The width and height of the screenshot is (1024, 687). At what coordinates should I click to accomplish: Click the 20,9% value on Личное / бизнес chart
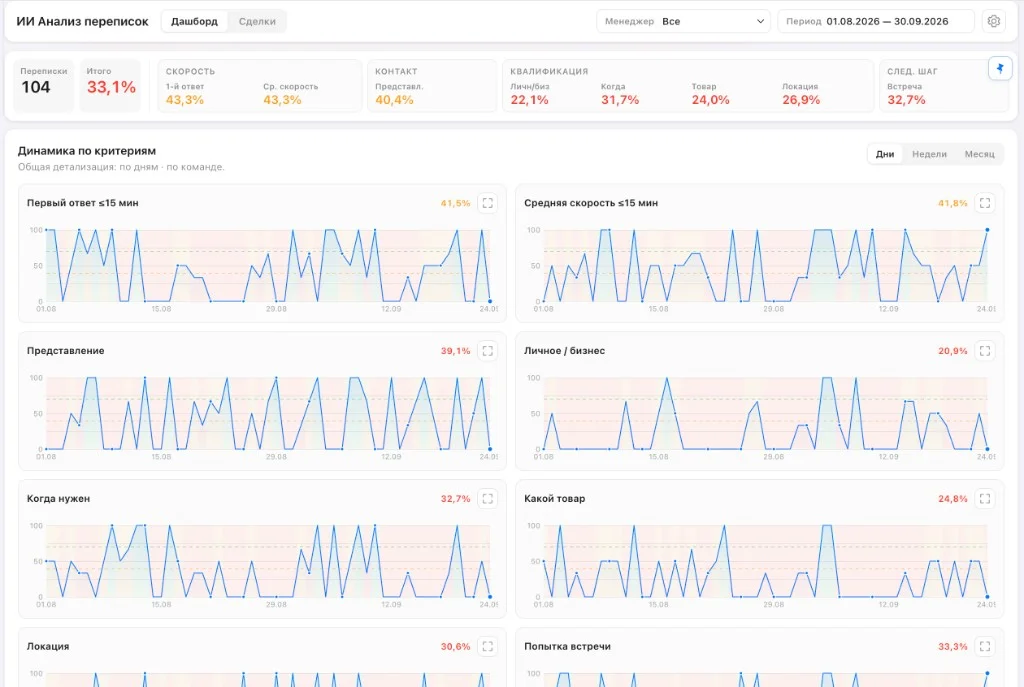(x=953, y=351)
